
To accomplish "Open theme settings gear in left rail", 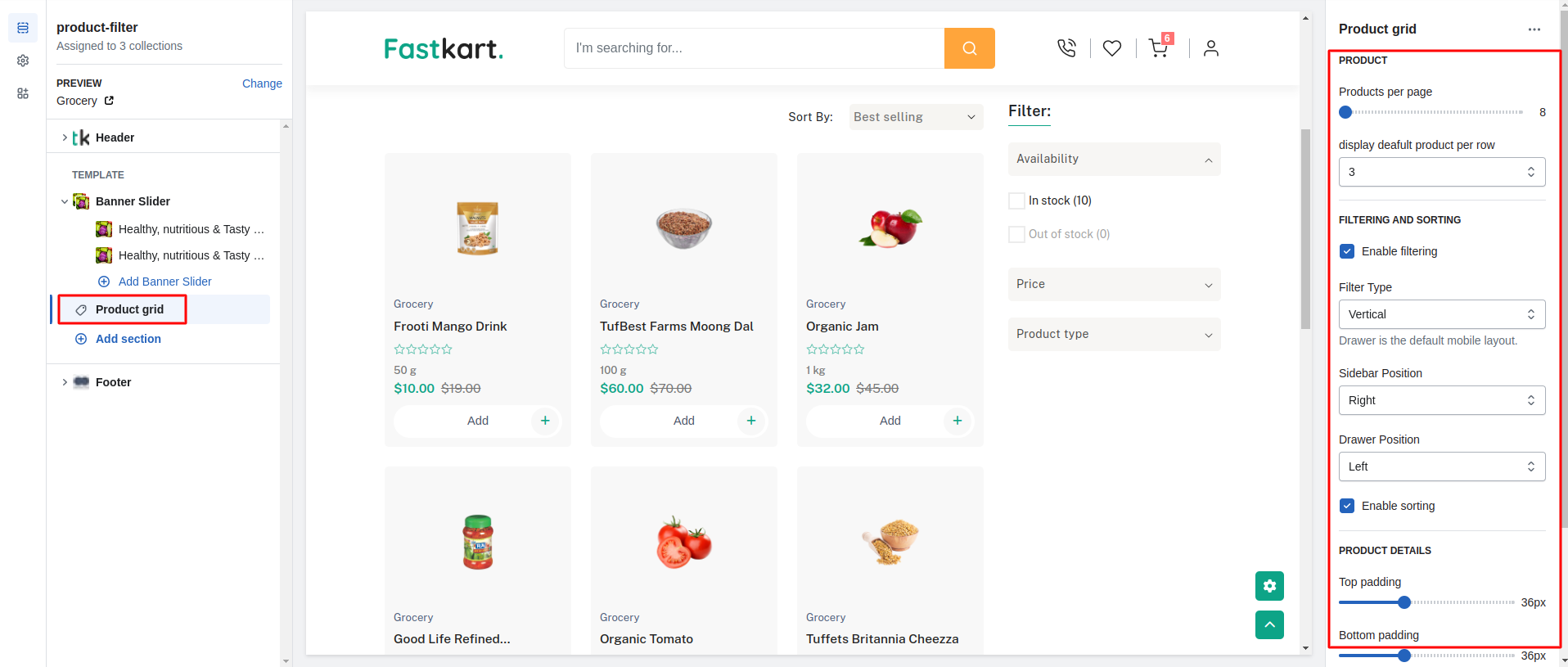I will point(23,61).
